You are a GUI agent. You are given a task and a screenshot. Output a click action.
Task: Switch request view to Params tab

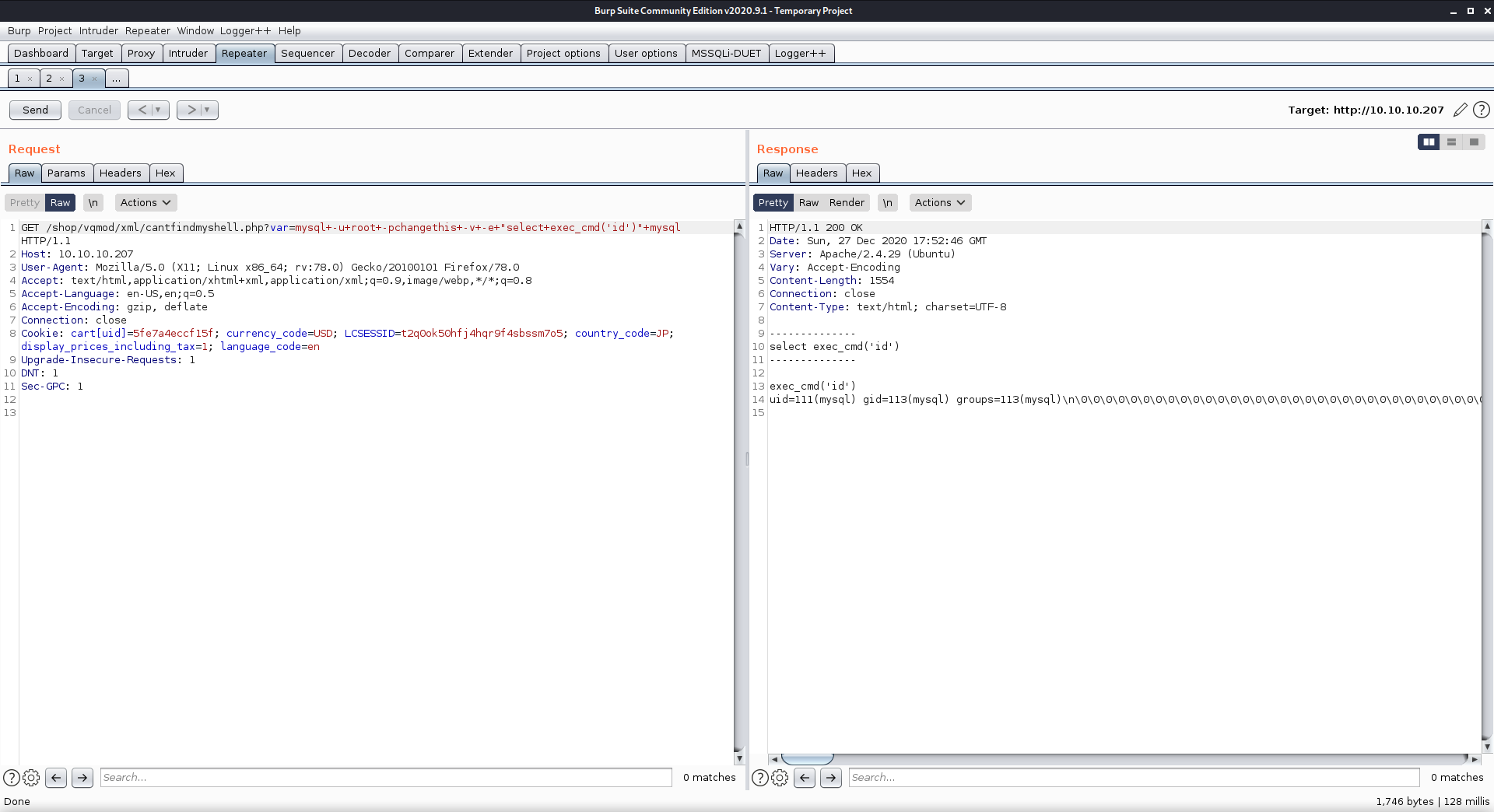pyautogui.click(x=66, y=173)
